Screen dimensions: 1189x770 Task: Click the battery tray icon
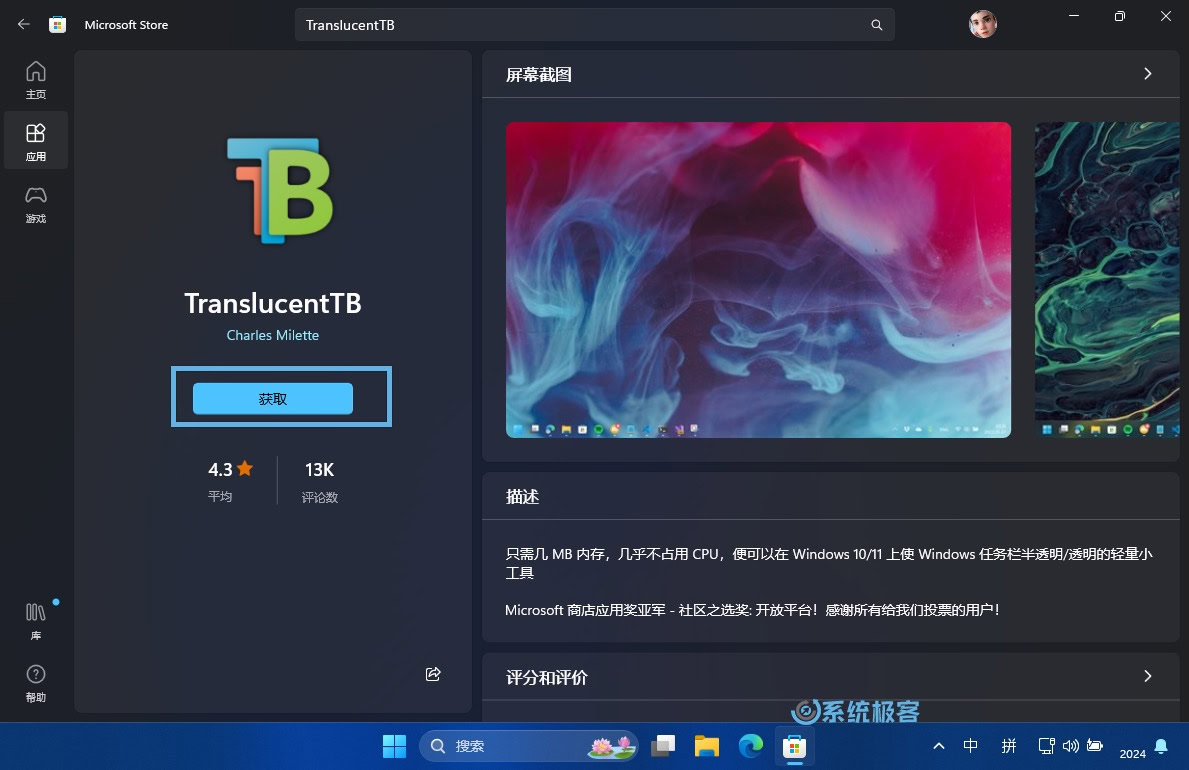(1095, 746)
